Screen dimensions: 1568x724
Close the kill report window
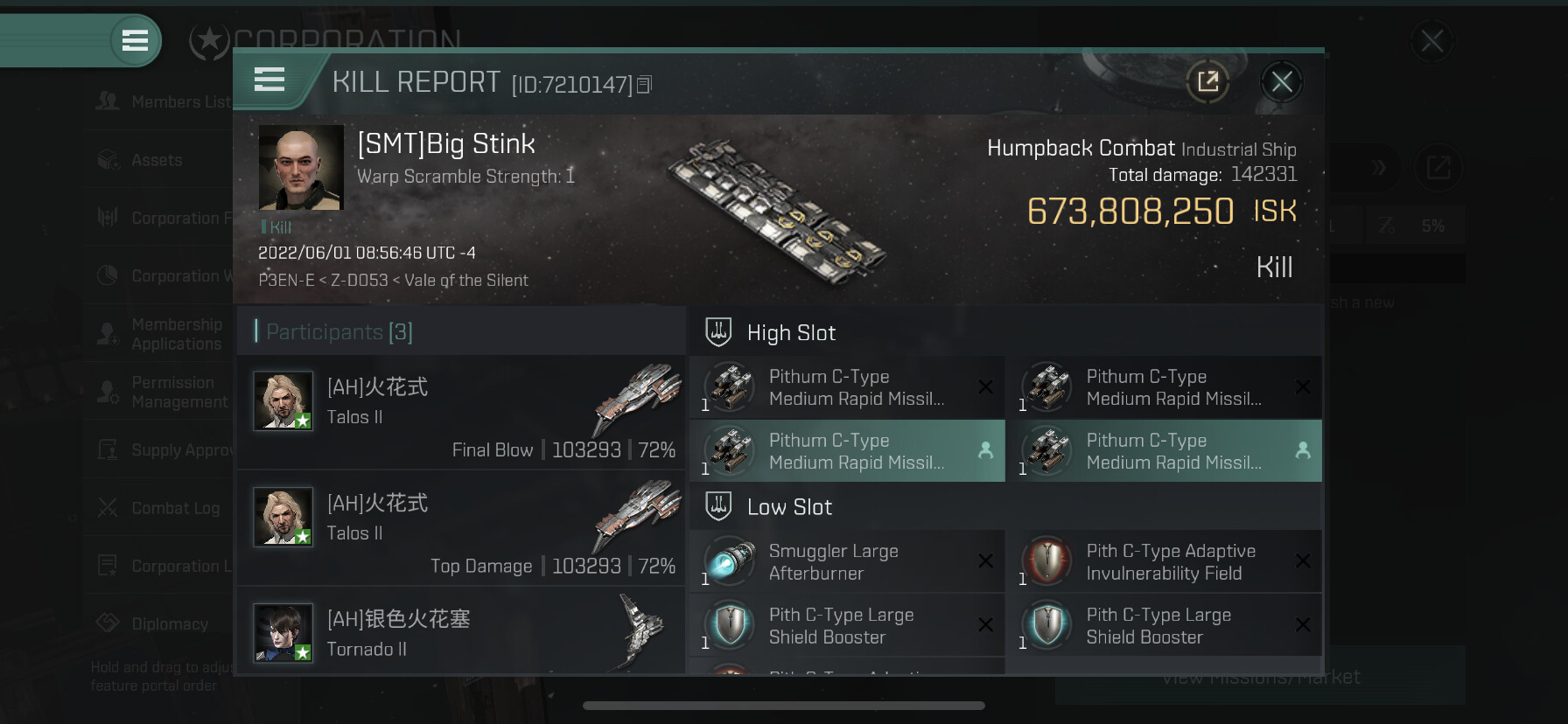[1281, 82]
